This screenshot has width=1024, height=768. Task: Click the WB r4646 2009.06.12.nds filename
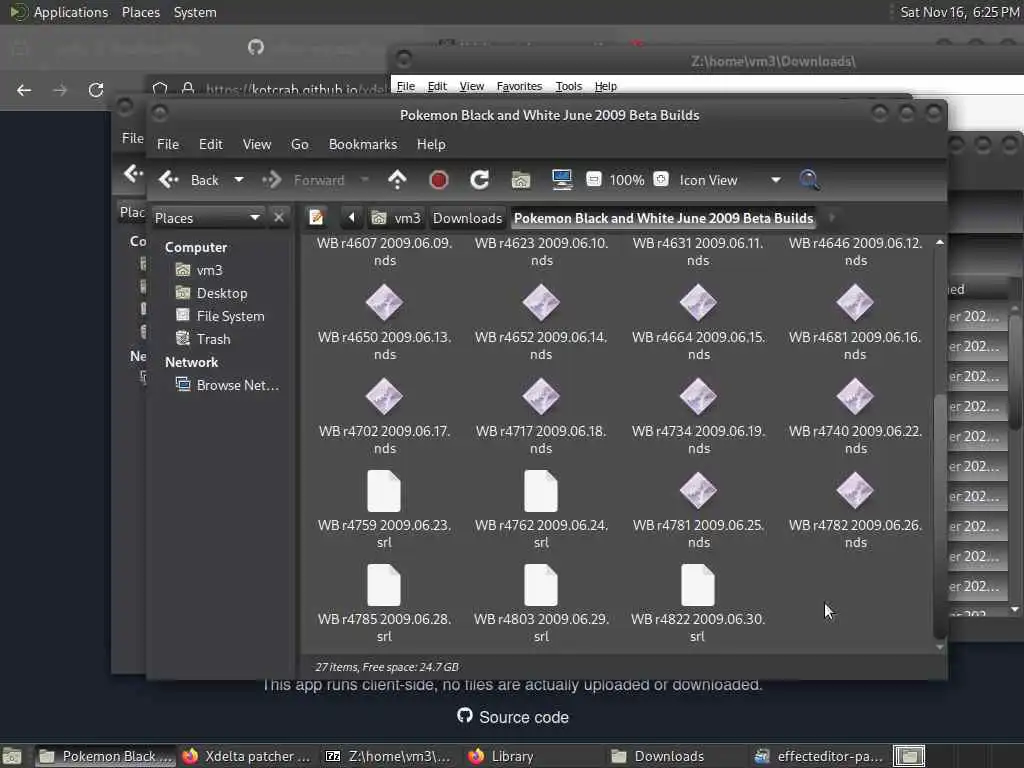(x=856, y=251)
